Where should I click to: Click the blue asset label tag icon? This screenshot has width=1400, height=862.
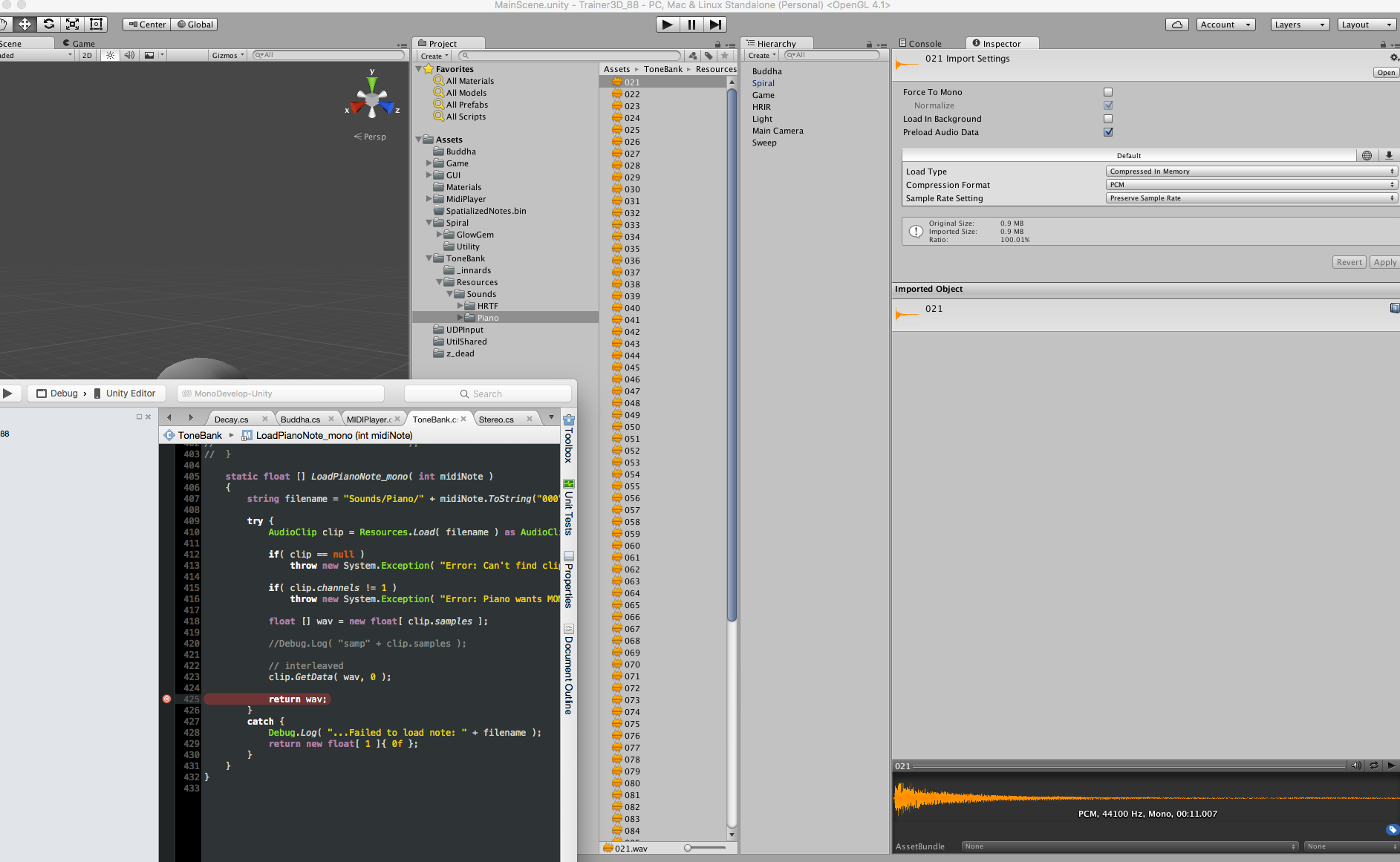1392,830
